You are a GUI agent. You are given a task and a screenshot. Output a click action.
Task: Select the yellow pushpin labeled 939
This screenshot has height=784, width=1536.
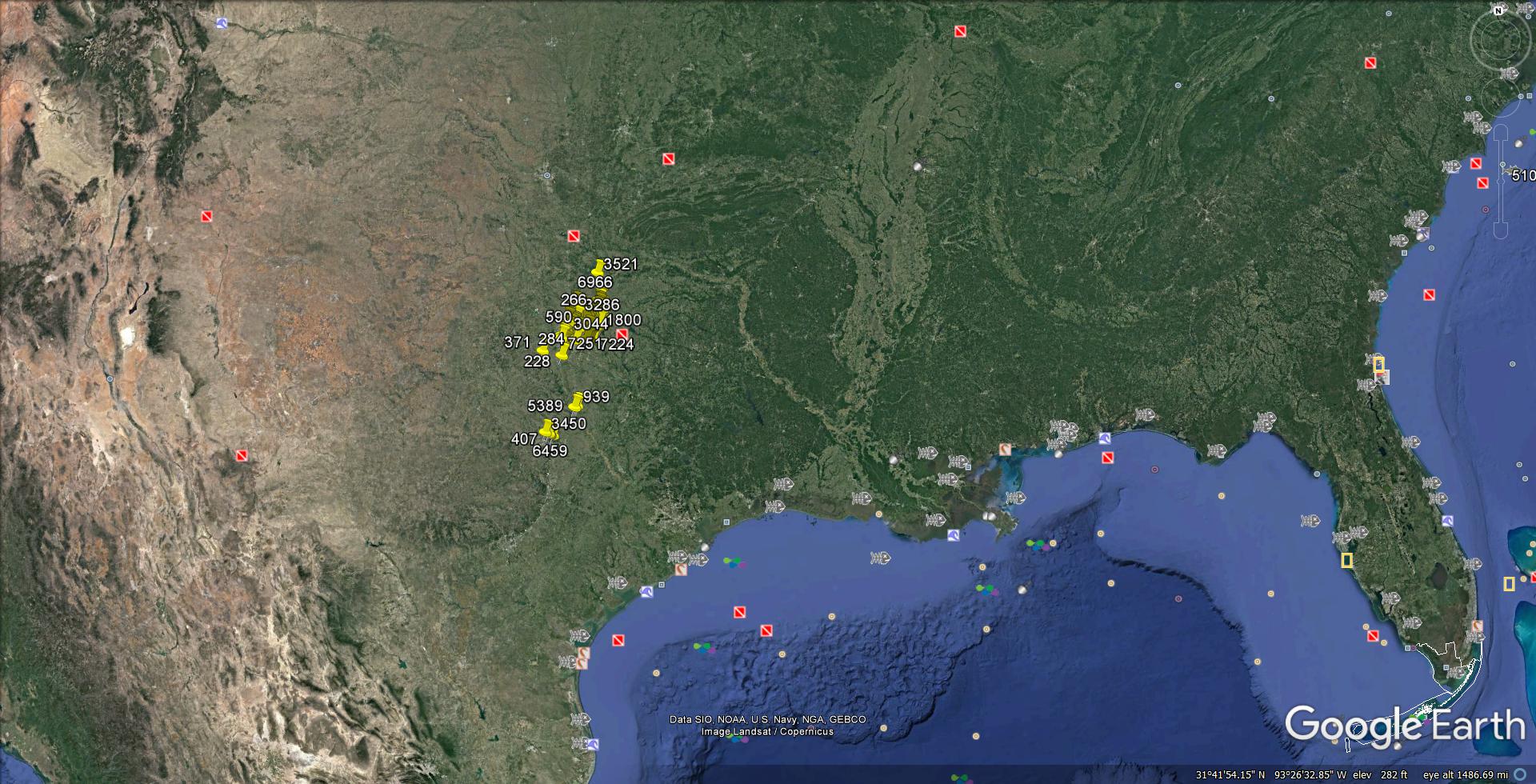(577, 400)
